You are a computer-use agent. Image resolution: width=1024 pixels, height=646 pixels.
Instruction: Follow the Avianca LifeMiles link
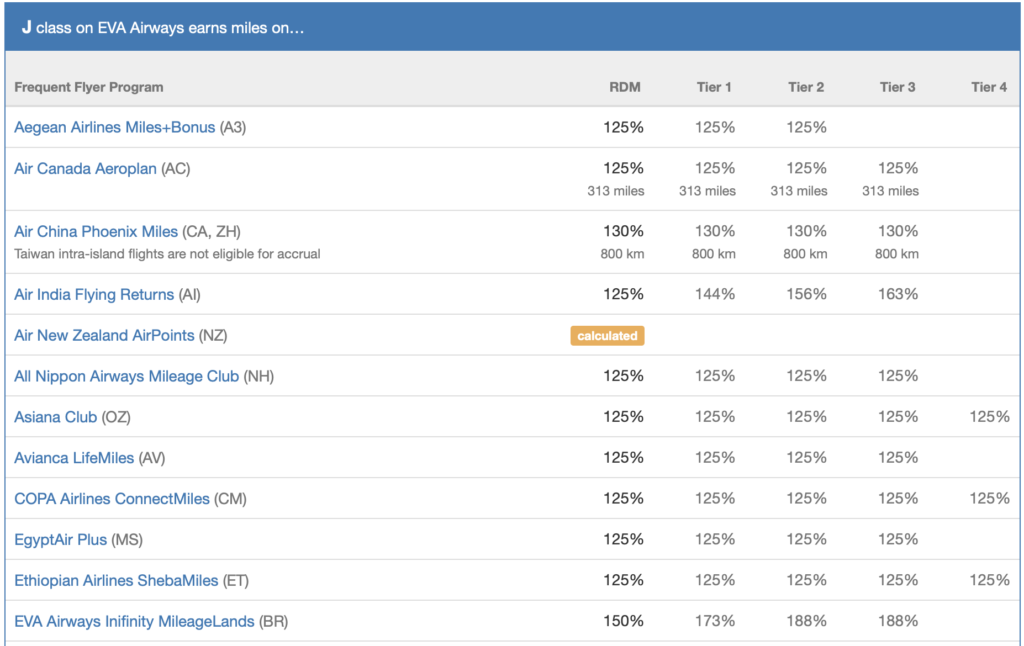(74, 458)
